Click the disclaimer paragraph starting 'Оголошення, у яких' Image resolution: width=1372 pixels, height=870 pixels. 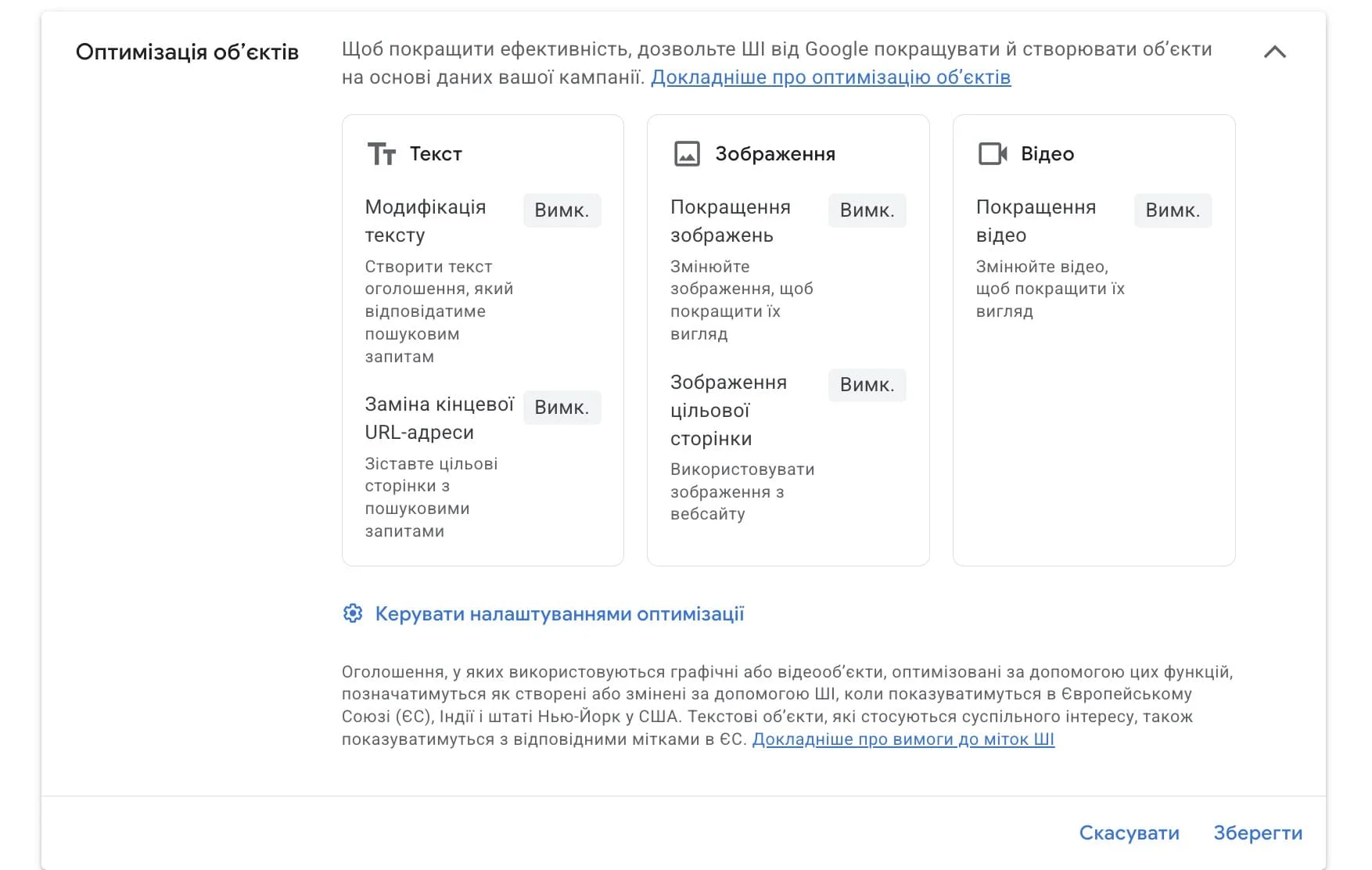[787, 706]
